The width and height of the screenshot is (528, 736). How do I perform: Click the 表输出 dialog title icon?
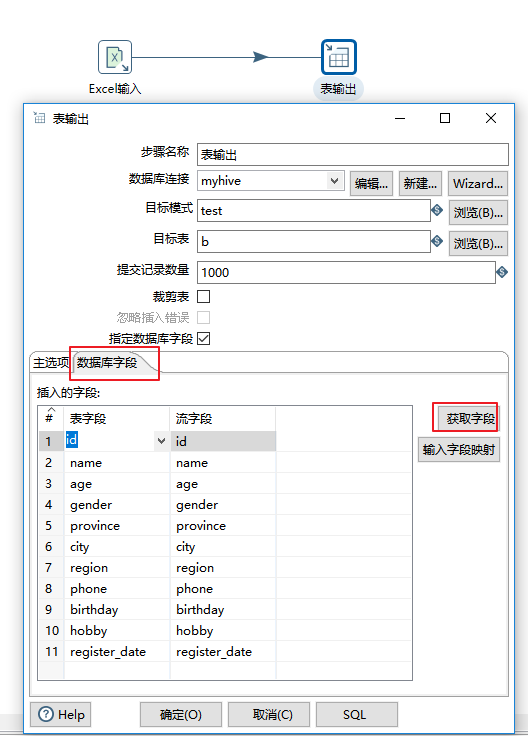[x=39, y=118]
